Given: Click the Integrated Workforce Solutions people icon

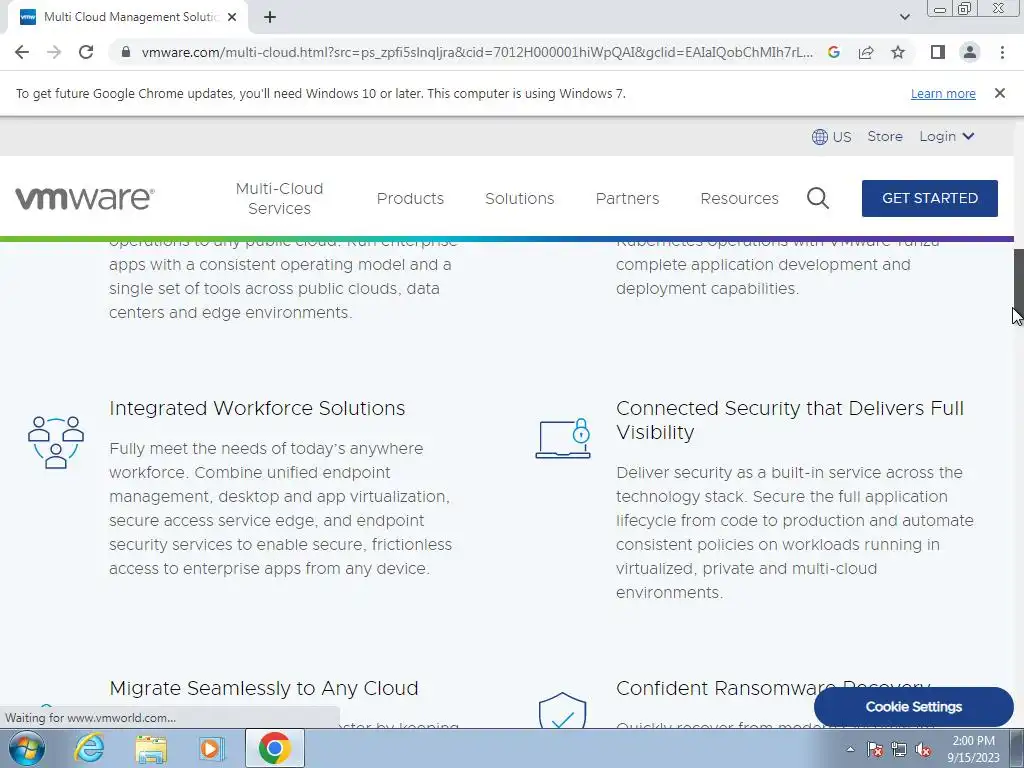Looking at the screenshot, I should (x=56, y=442).
